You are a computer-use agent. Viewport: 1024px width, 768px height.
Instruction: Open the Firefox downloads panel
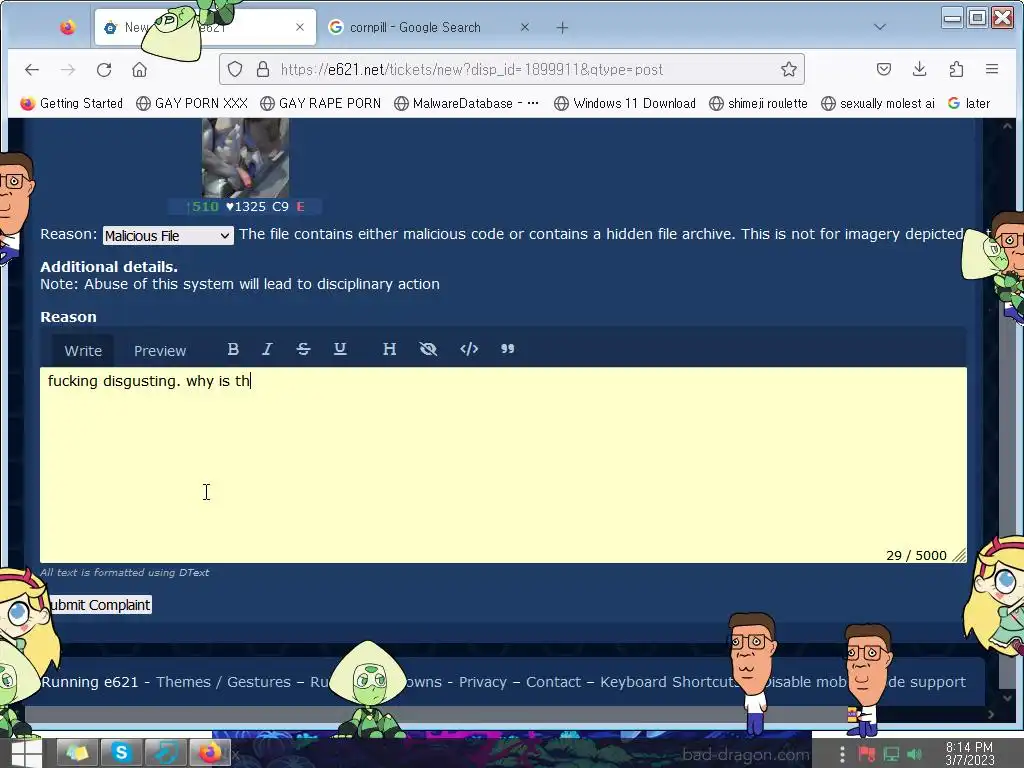point(920,69)
